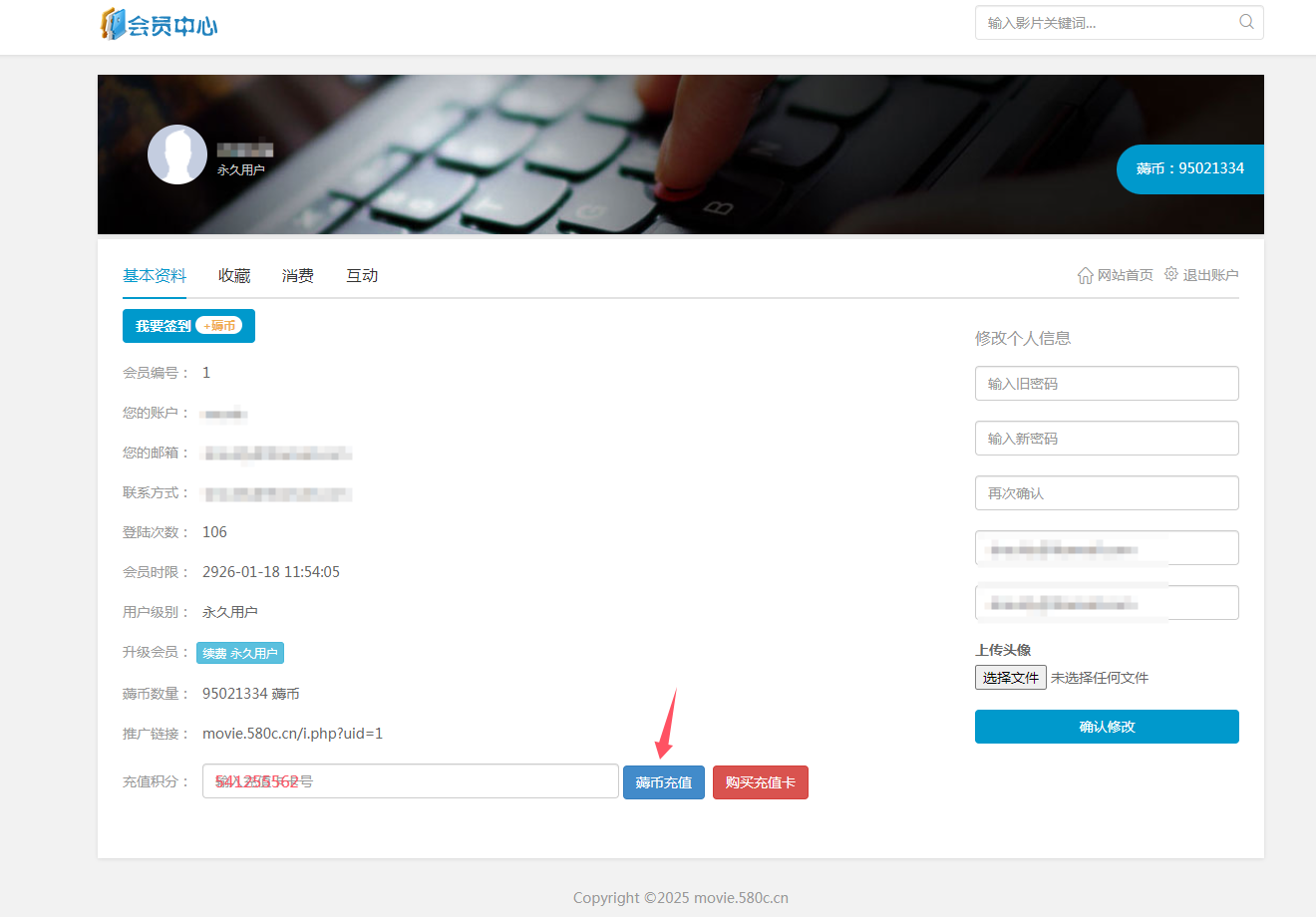Click 选择文件 to upload avatar
1316x917 pixels.
(x=1010, y=678)
